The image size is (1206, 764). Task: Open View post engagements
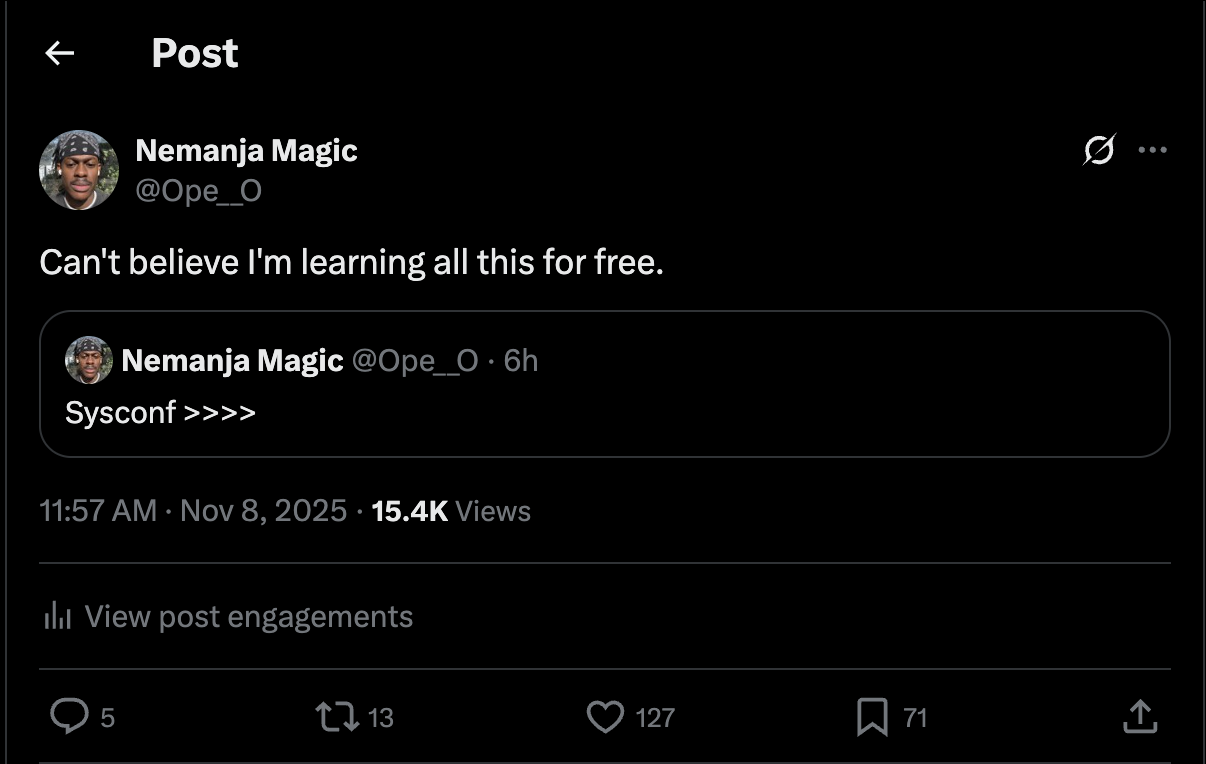point(249,616)
